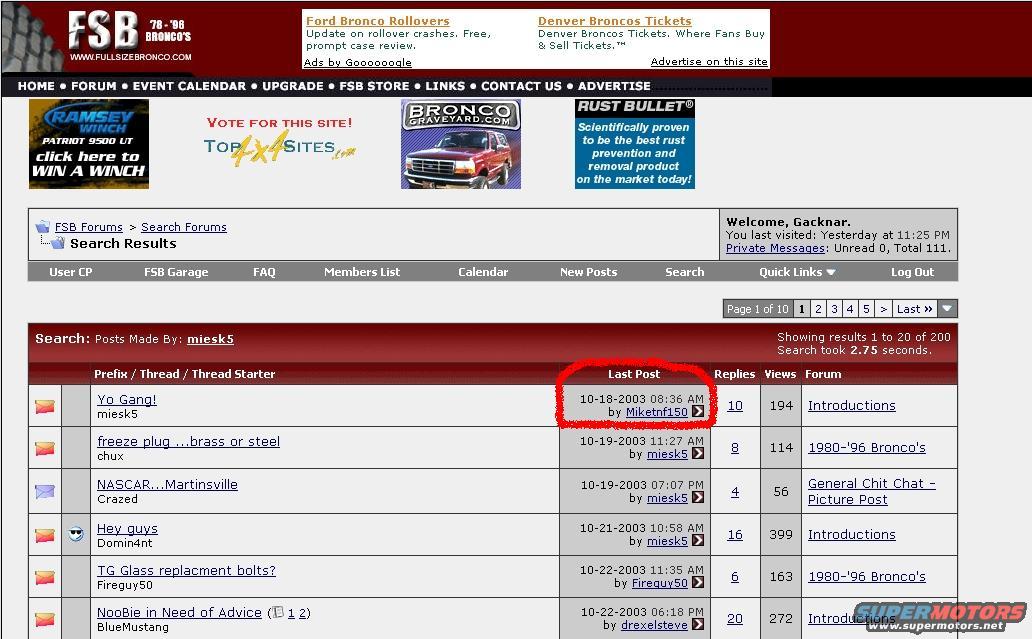Click multi-page icon in NooBie thread title
1032x639 pixels.
tap(278, 612)
